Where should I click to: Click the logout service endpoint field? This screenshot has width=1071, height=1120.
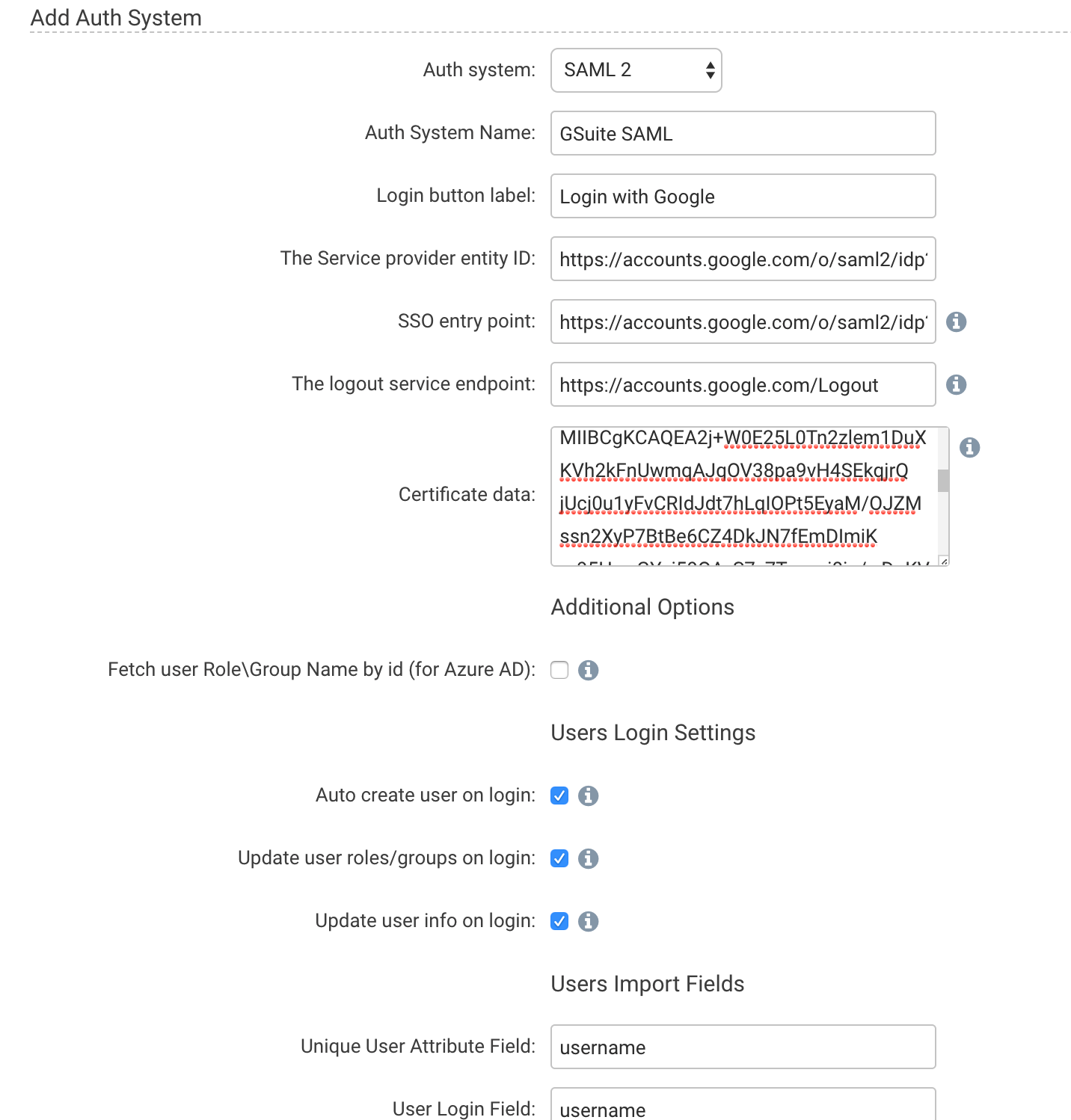(743, 384)
